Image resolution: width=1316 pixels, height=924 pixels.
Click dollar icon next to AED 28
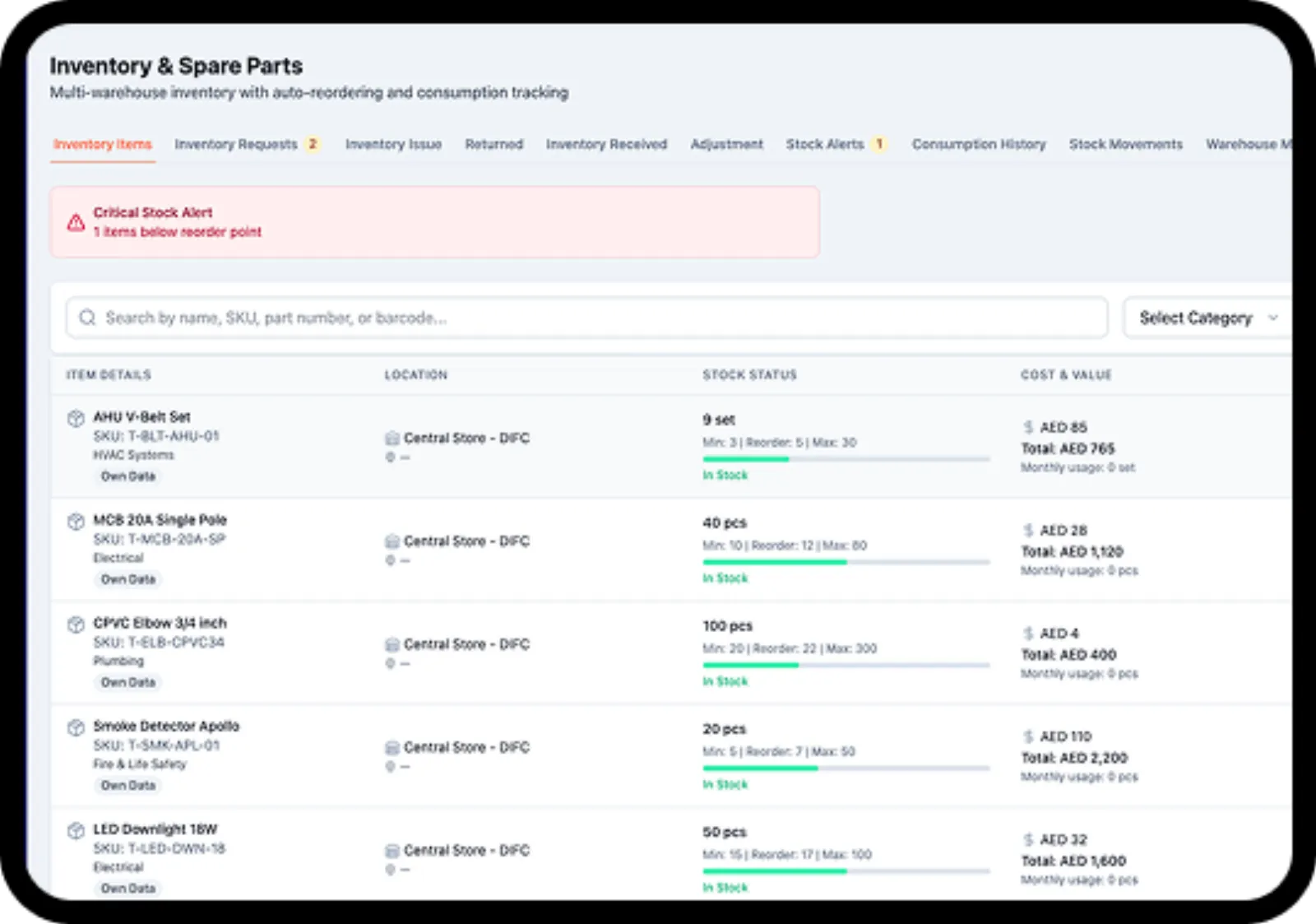tap(1028, 531)
